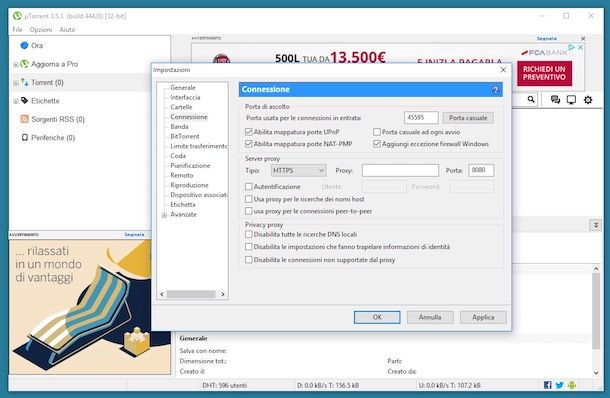
Task: Expand the Aggiorna a Pro sidebar node
Action: click(x=16, y=65)
